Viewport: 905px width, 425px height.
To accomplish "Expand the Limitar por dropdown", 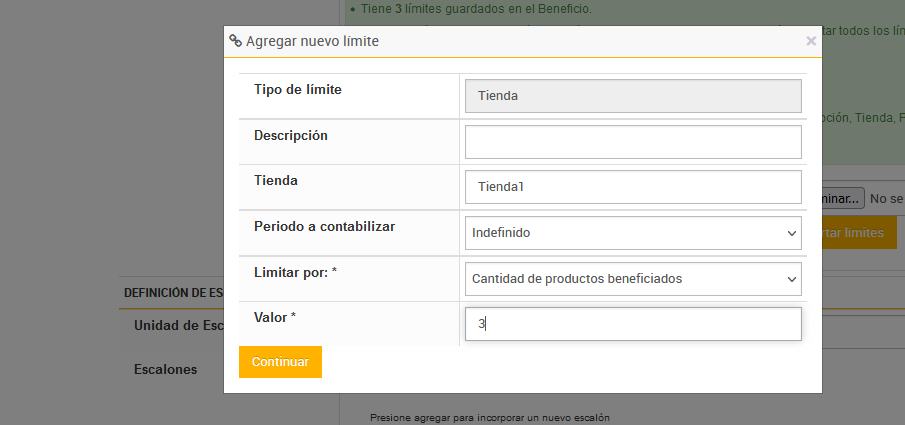I will click(633, 279).
